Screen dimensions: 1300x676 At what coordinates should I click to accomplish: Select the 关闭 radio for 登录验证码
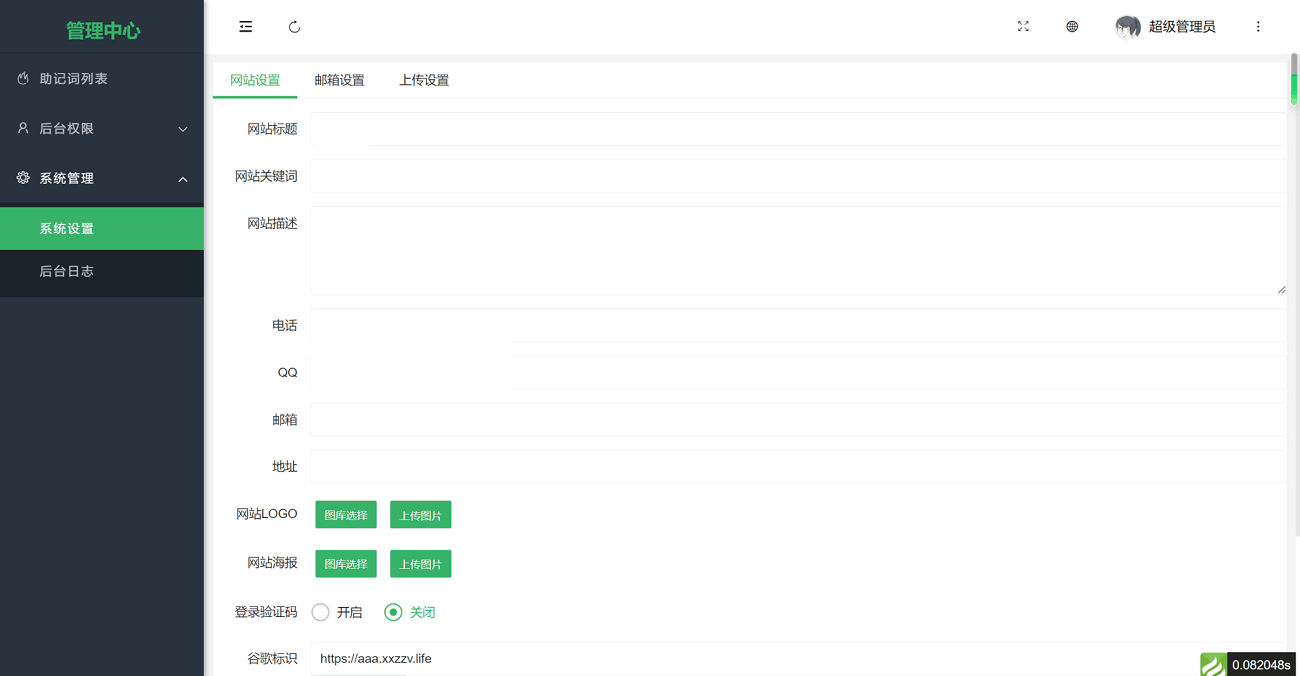click(393, 612)
